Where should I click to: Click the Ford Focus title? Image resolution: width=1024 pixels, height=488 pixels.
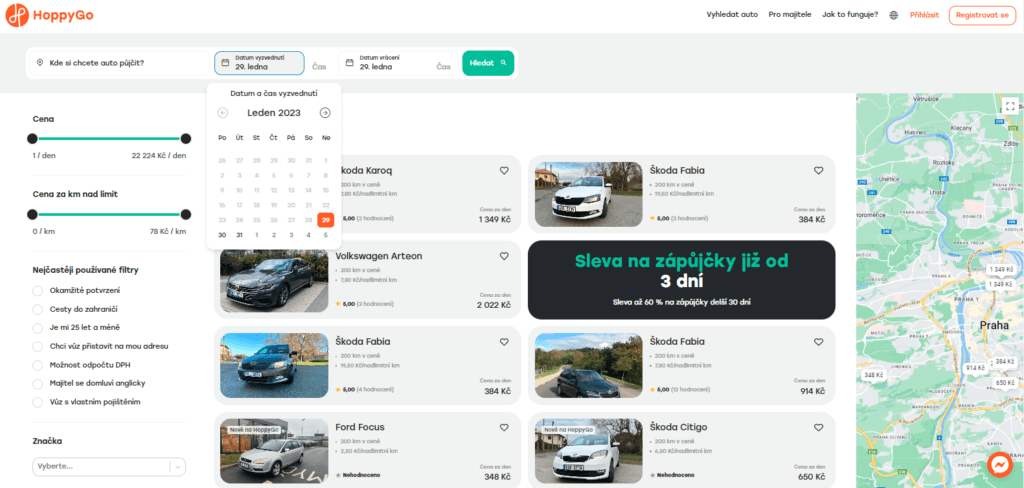[x=360, y=427]
